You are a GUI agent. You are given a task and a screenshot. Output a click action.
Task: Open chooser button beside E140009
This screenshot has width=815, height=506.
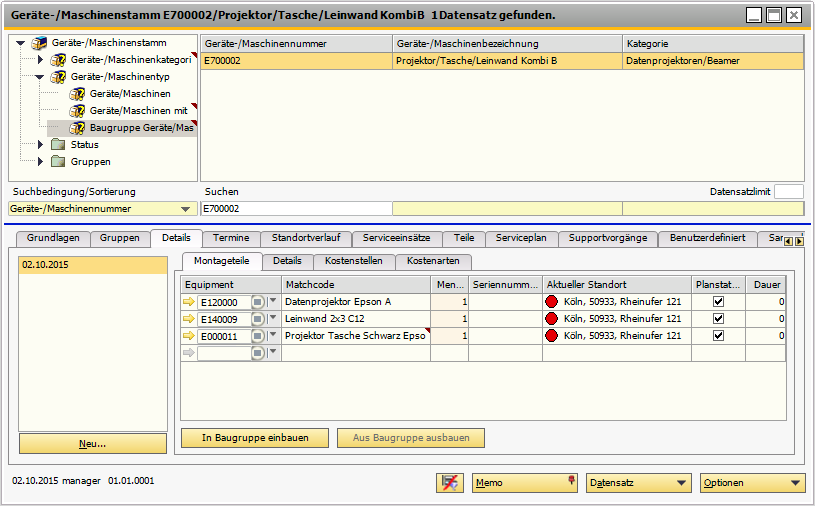[257, 319]
